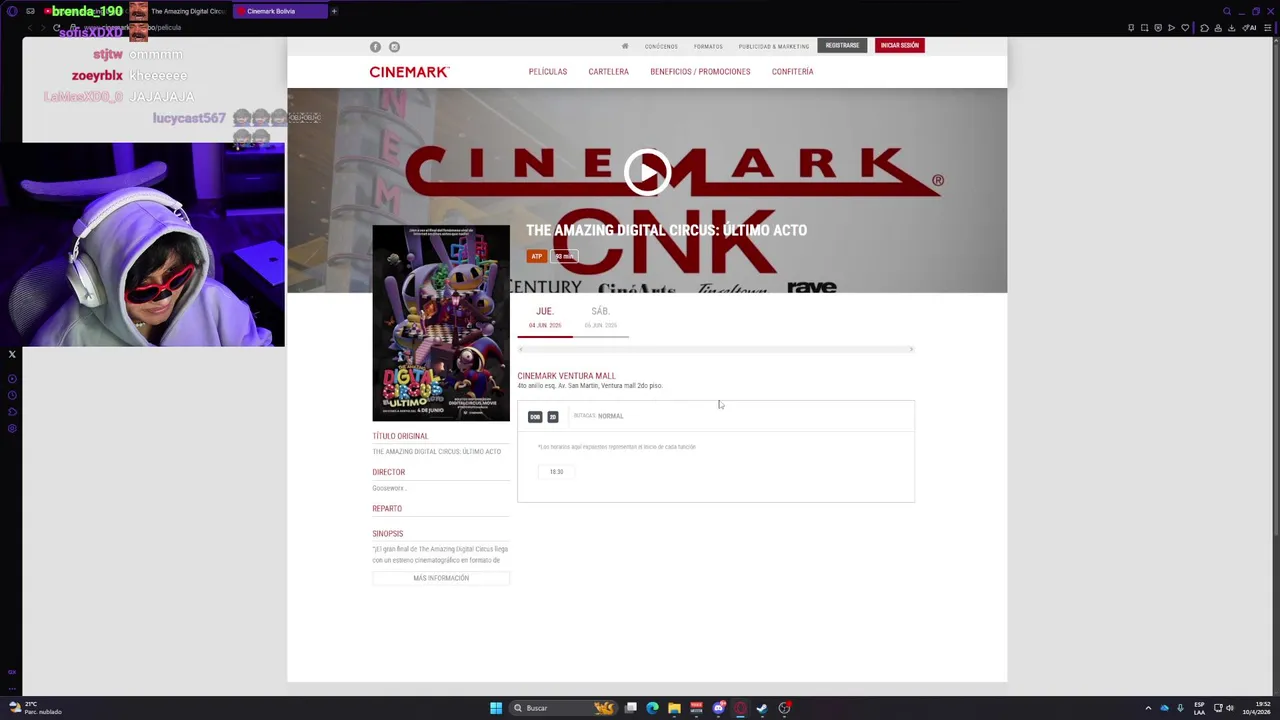This screenshot has height=720, width=1280.
Task: Click the Cinemark logo
Action: pyautogui.click(x=409, y=72)
